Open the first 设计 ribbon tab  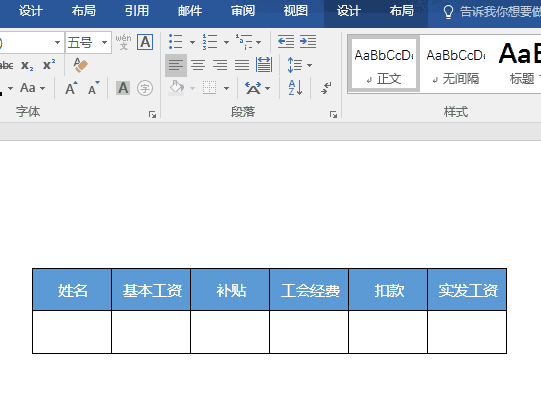pyautogui.click(x=31, y=11)
